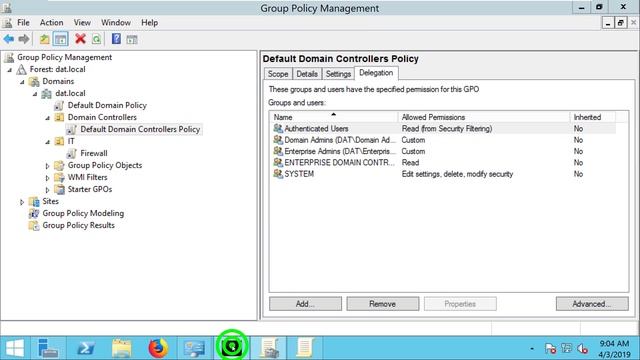Sort by the Name column header
Viewport: 640px width, 360px height.
(334, 117)
